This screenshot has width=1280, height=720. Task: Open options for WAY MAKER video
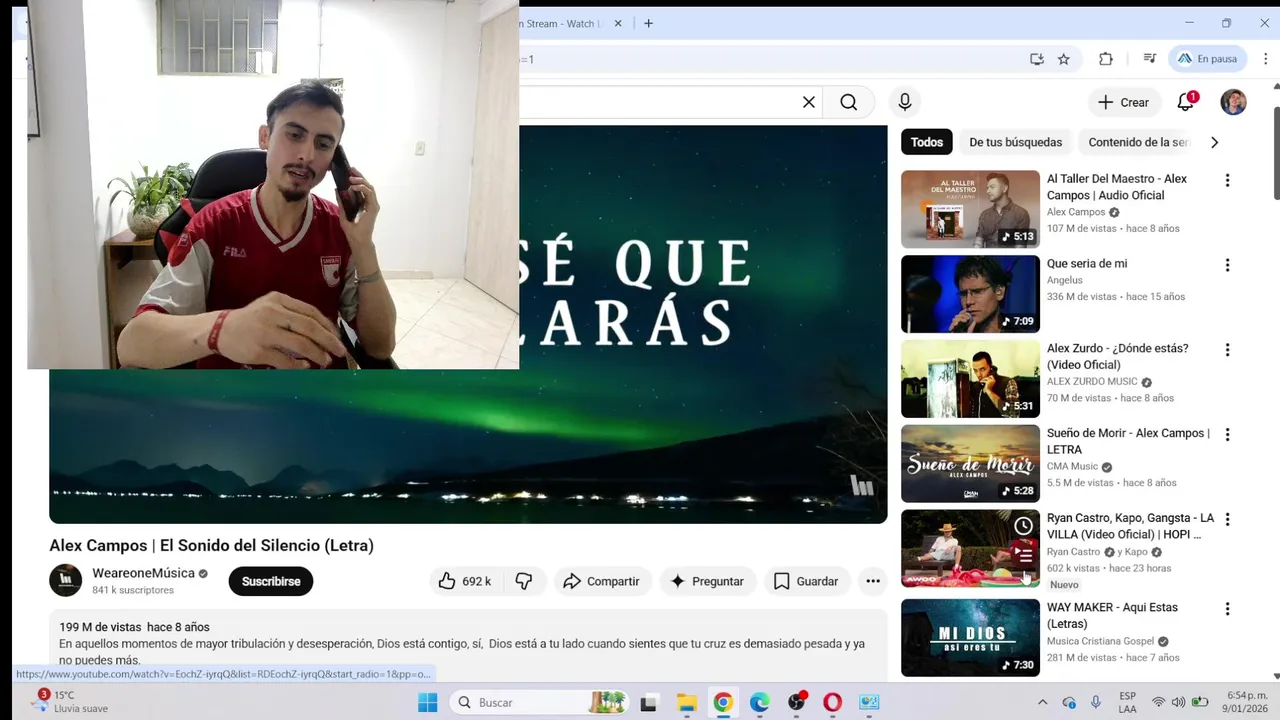(1227, 609)
